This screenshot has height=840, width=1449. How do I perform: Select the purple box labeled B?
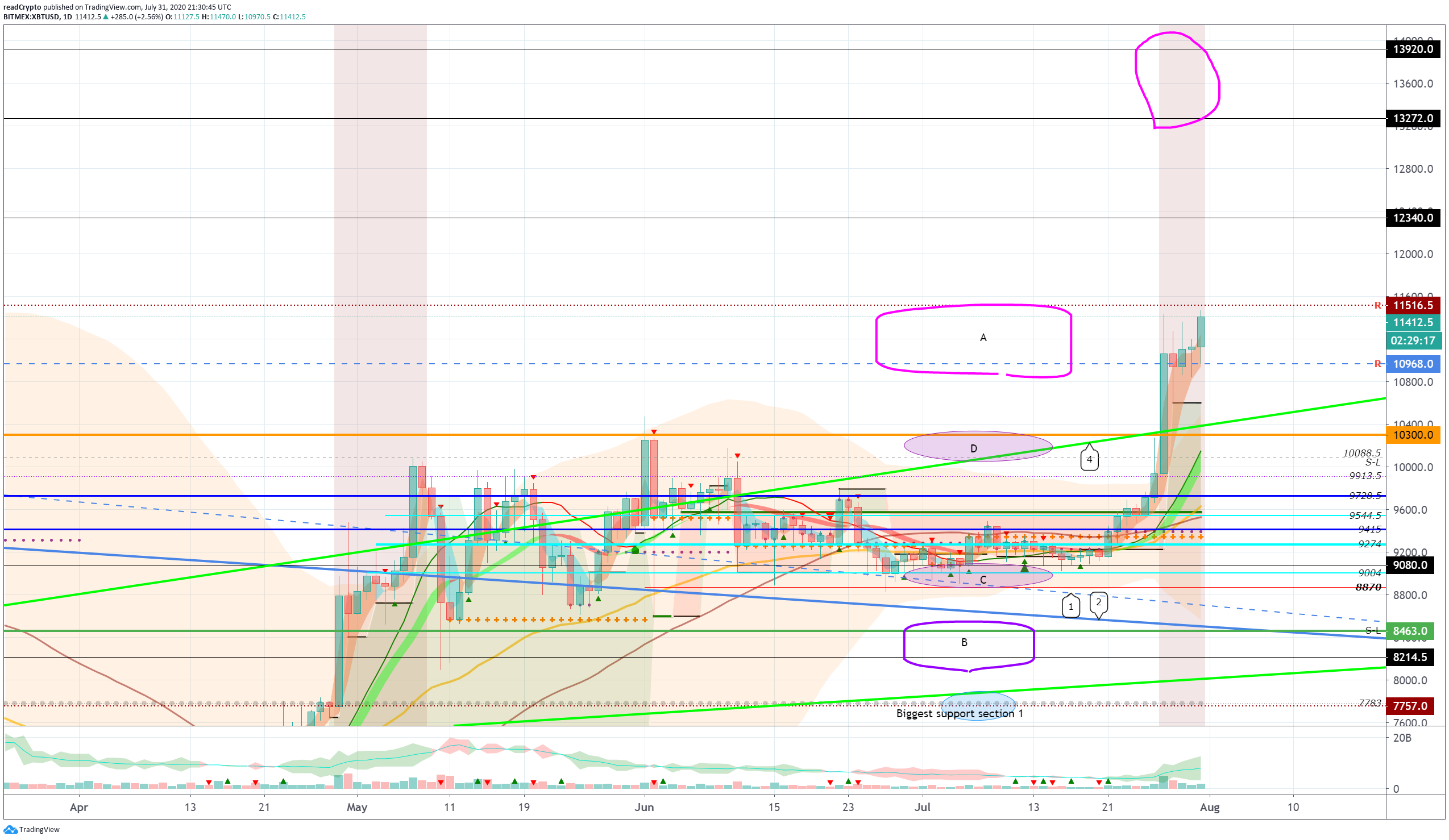[969, 646]
